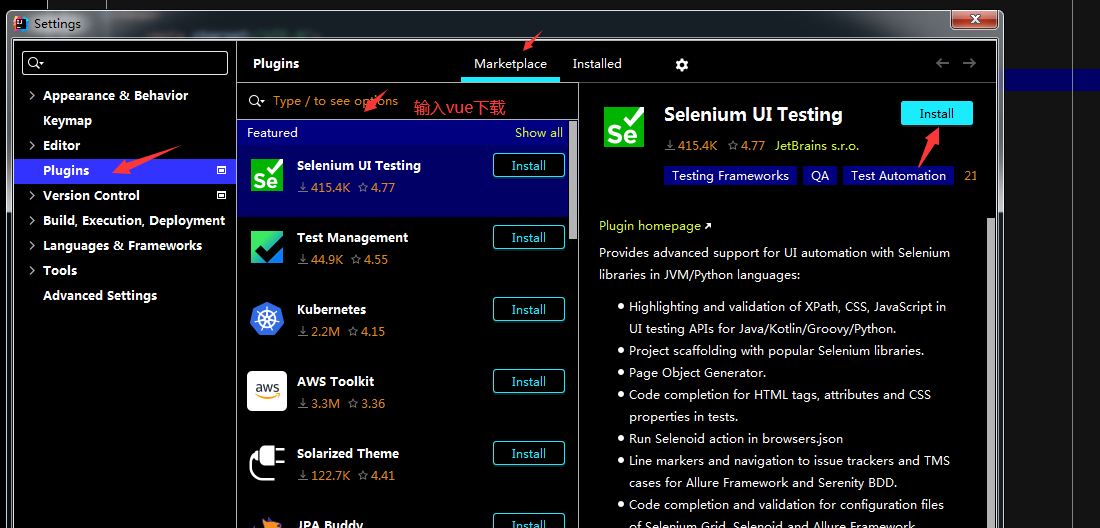Click the Version Control row project-level icon
Viewport: 1100px width, 528px height.
coord(222,195)
